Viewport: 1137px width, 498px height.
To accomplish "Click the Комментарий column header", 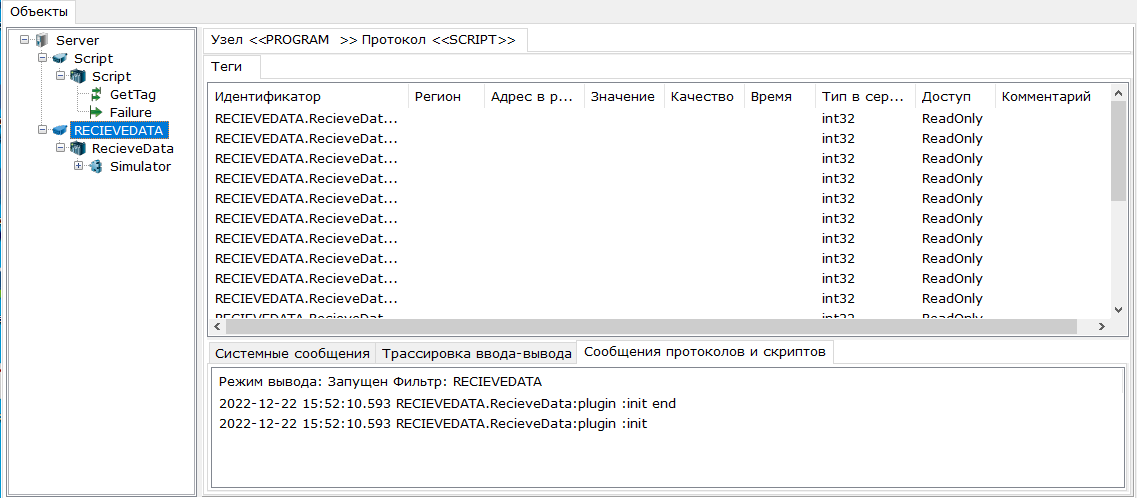I will [1051, 96].
